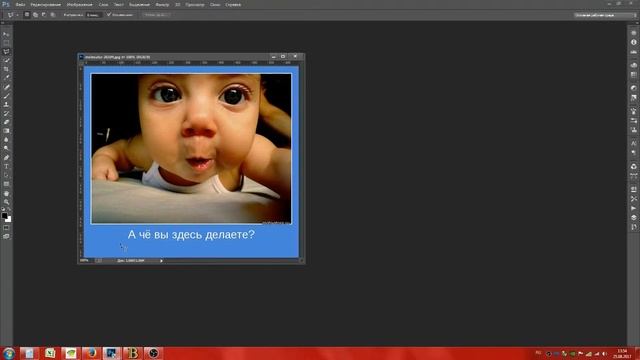Viewport: 640px width, 360px height.
Task: Choose Subtract from selection mode
Action: (x=44, y=14)
